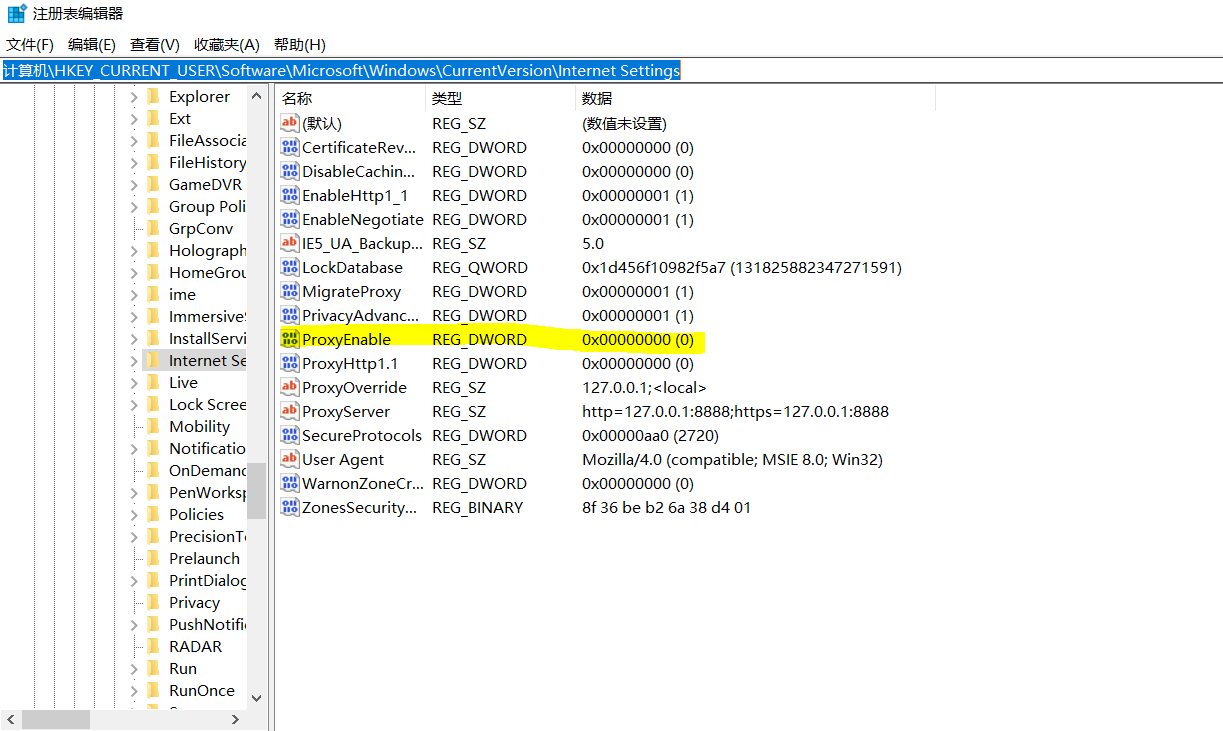Click the Registry Editor title bar icon
The height and width of the screenshot is (731, 1223).
point(14,13)
